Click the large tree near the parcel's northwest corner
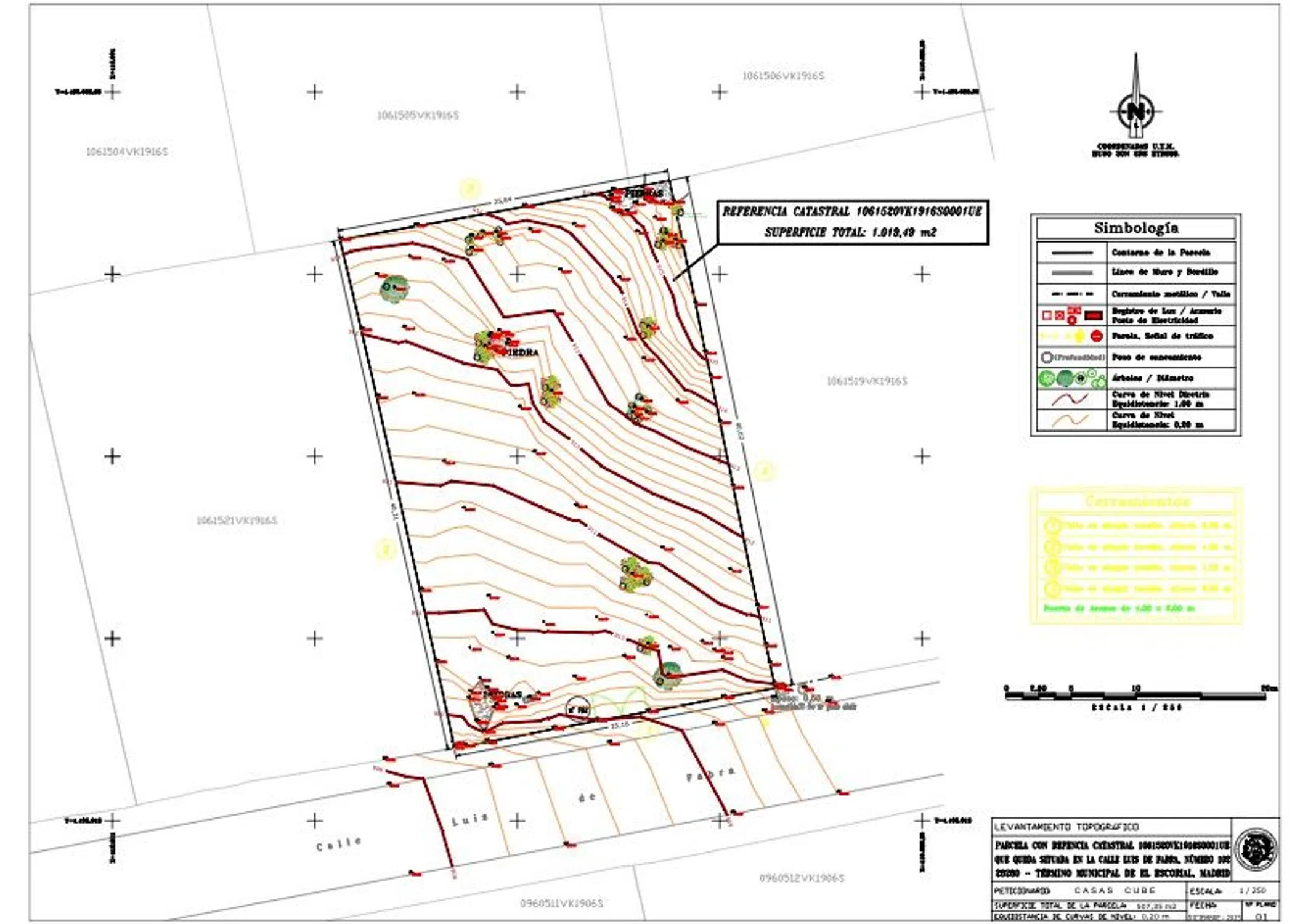This screenshot has height=924, width=1308. [394, 288]
